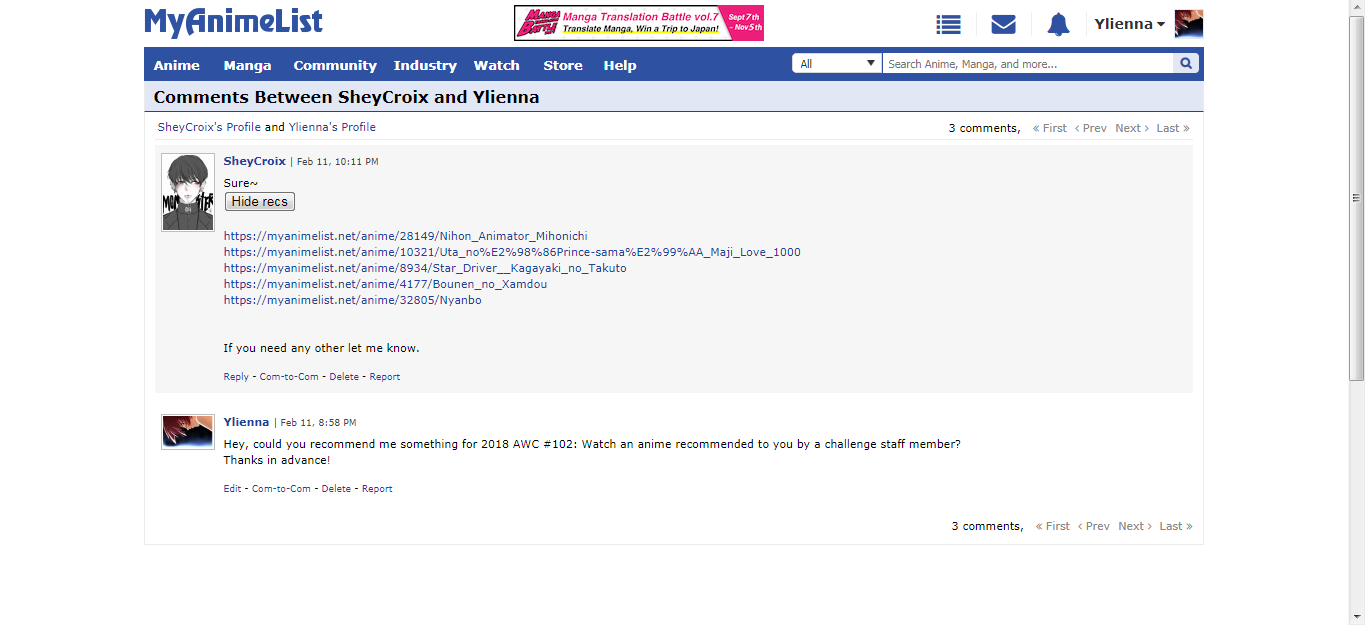Click First in the top pagination
This screenshot has height=625, width=1365.
pyautogui.click(x=1050, y=128)
